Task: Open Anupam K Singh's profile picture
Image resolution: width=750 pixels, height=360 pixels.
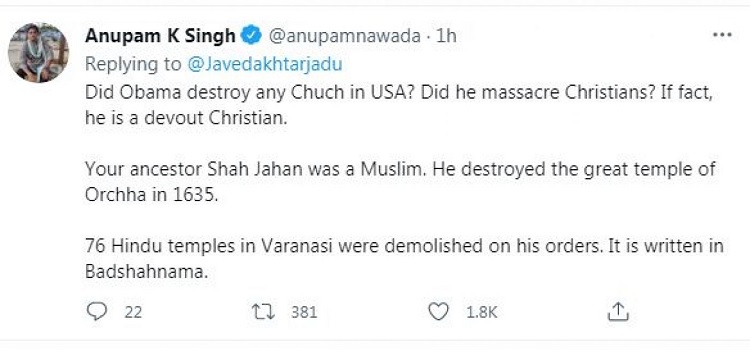Action: pyautogui.click(x=38, y=53)
